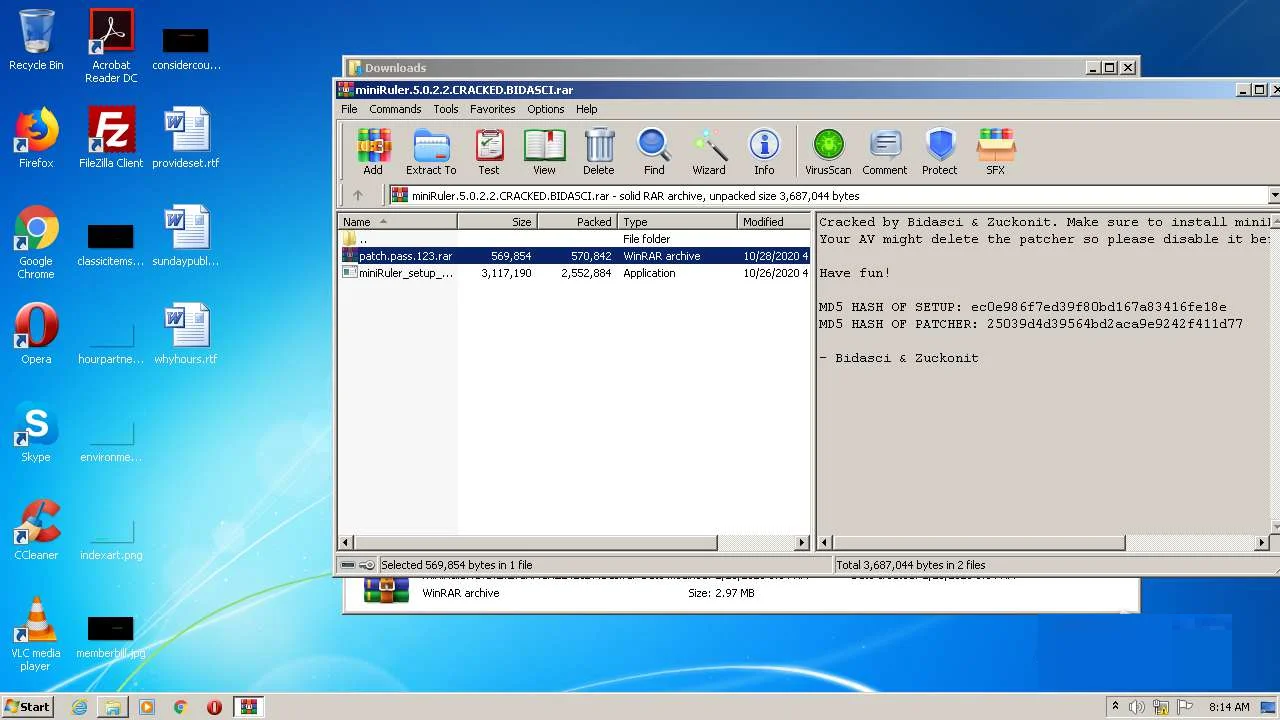Open the View toolbar tool
The width and height of the screenshot is (1280, 720).
tap(544, 152)
